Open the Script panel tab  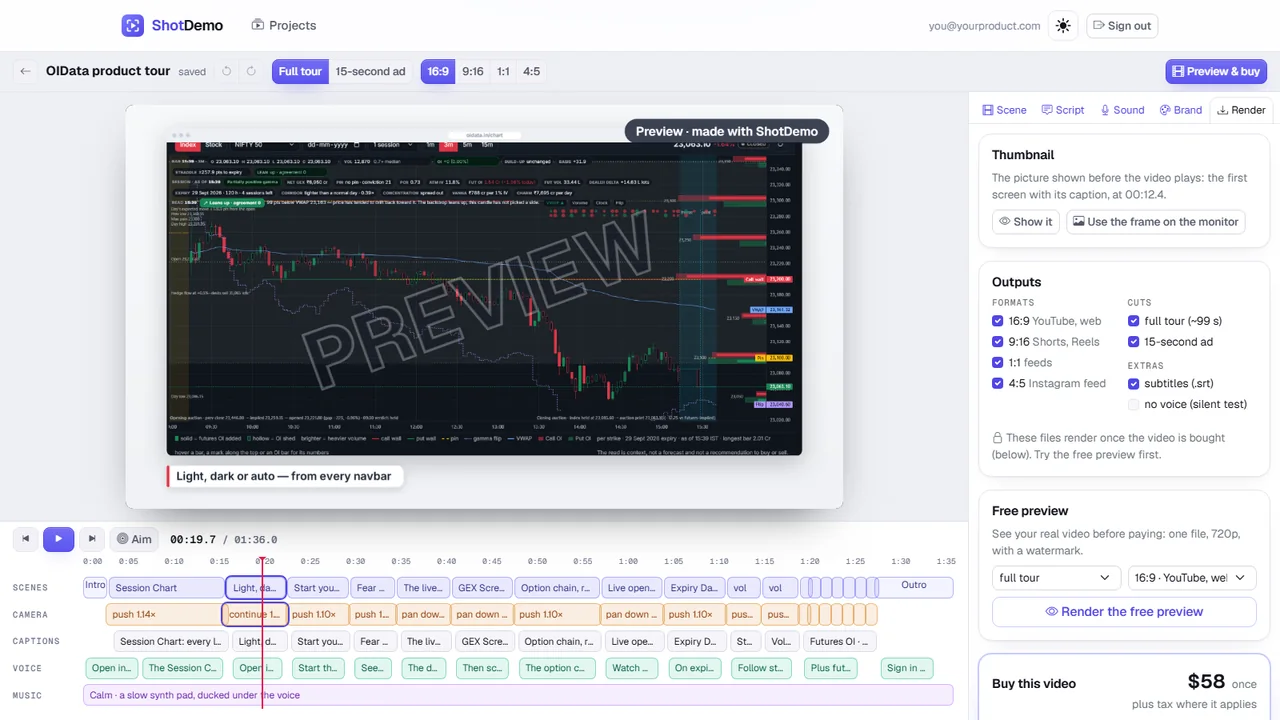(x=1063, y=110)
